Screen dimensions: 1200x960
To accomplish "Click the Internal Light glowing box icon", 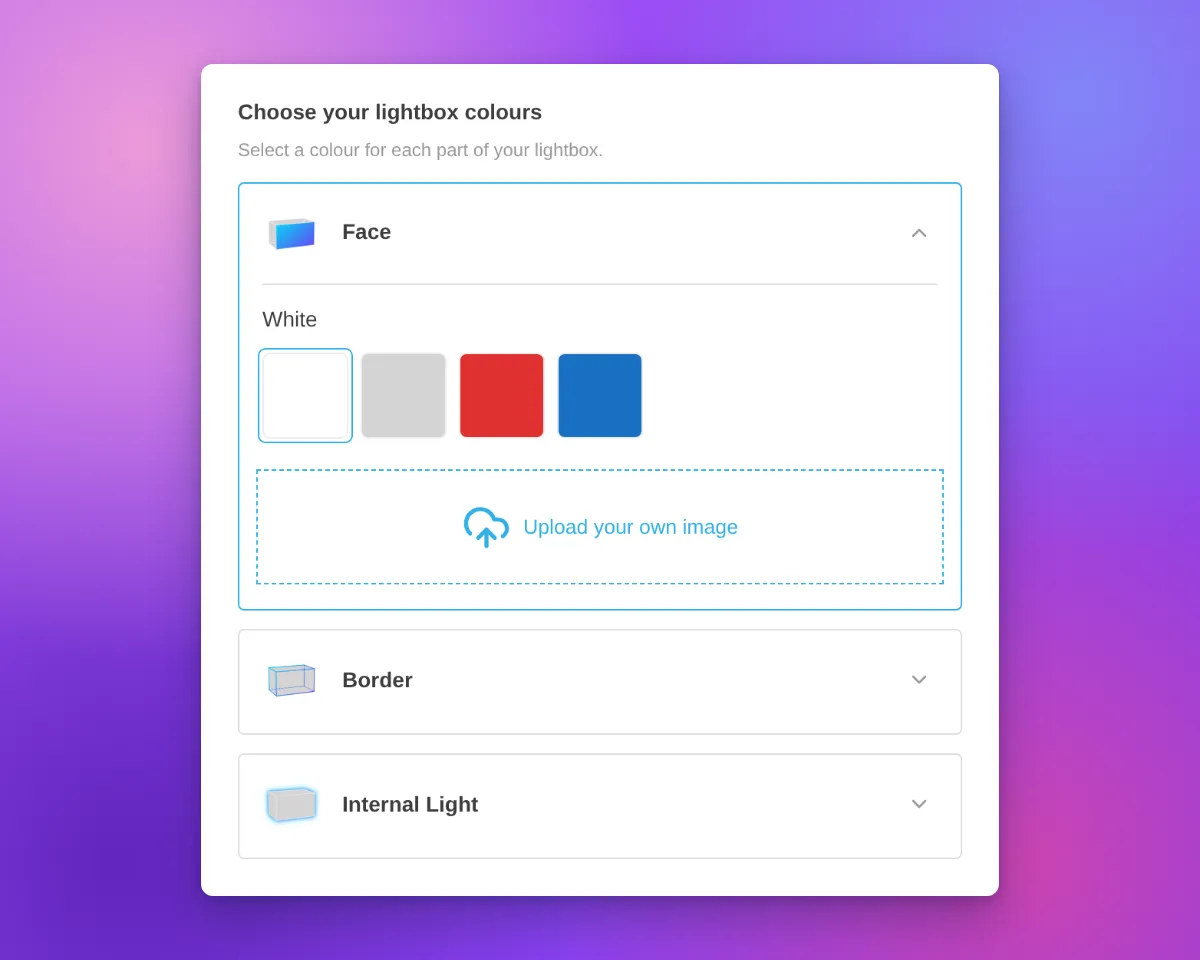I will pyautogui.click(x=291, y=804).
